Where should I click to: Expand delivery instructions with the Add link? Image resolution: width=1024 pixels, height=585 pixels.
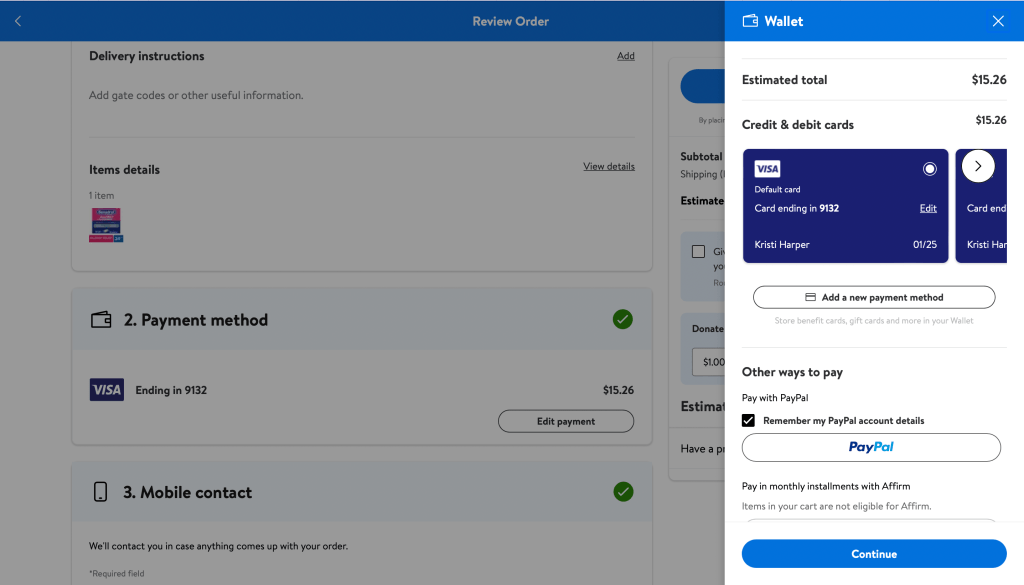tap(626, 55)
